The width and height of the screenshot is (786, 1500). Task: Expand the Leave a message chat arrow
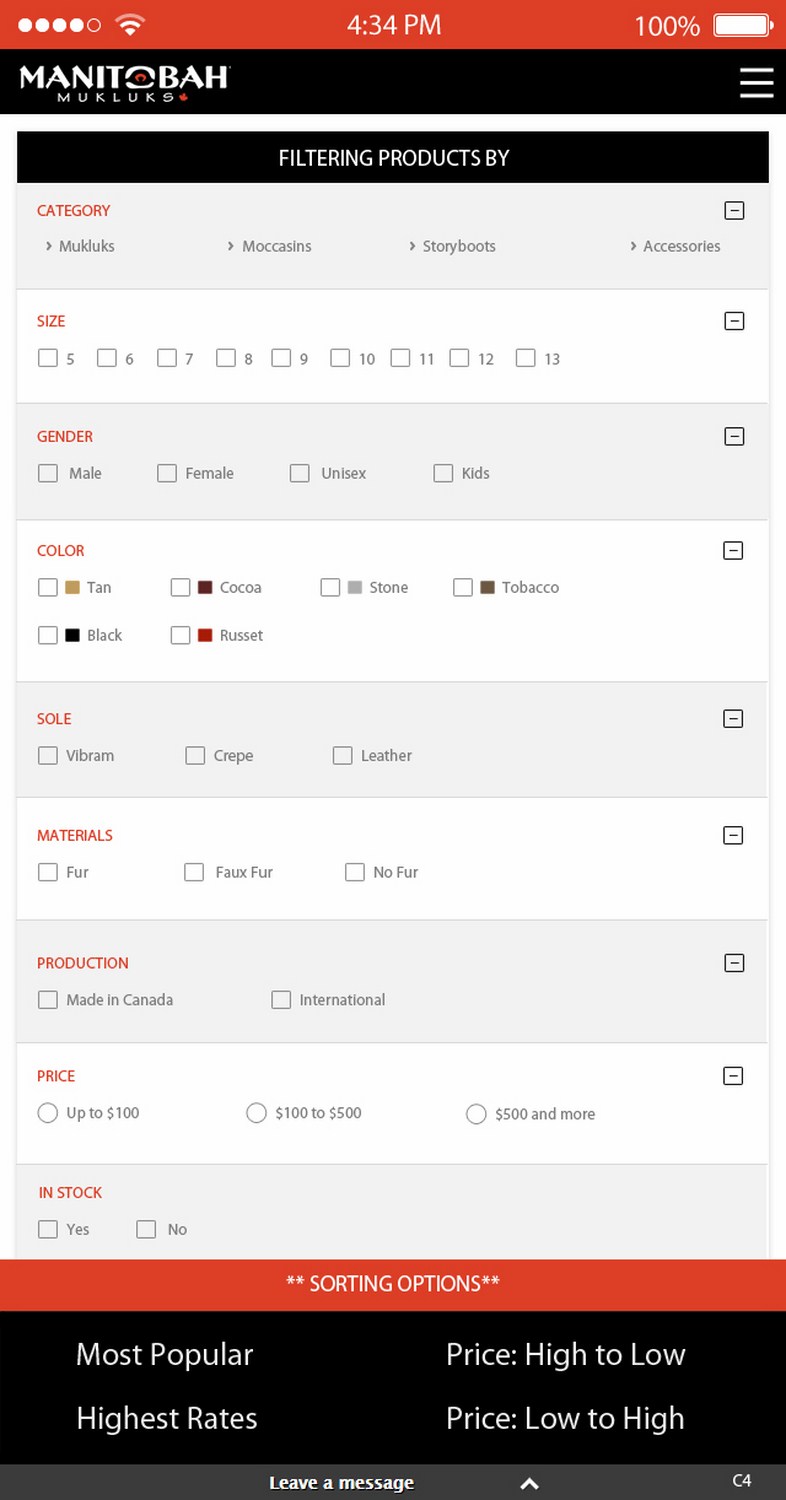(530, 1483)
